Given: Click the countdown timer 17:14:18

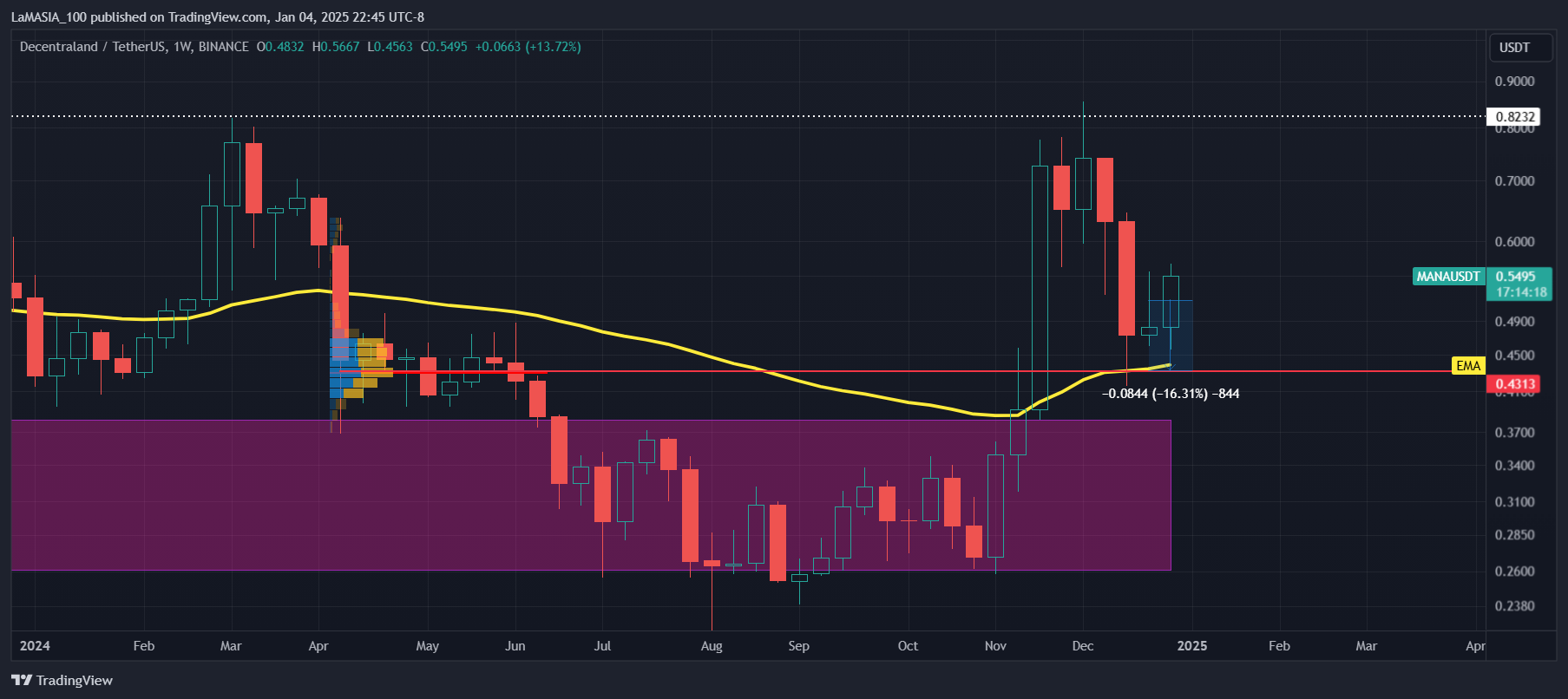Looking at the screenshot, I should click(1521, 292).
